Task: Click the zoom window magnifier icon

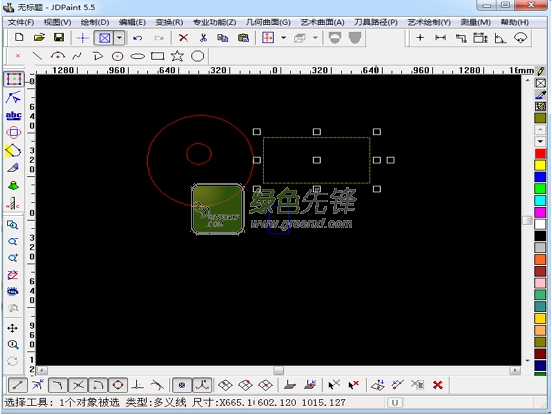Action: 13,225
